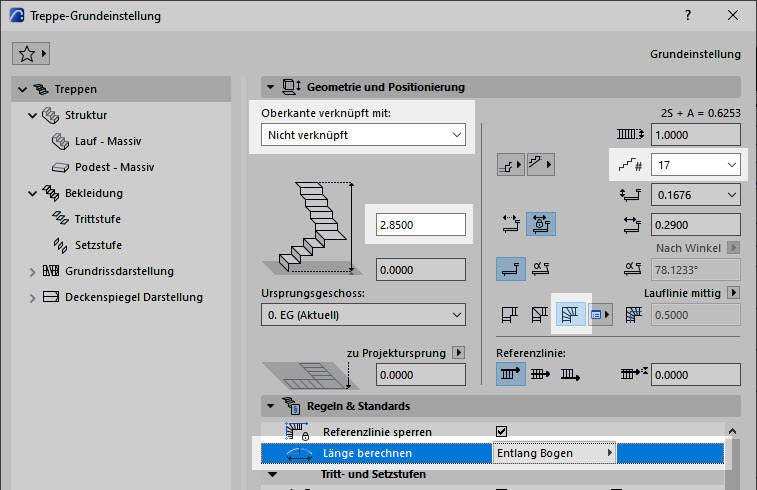Select the angled tread mode icon
The width and height of the screenshot is (757, 490).
tap(541, 269)
